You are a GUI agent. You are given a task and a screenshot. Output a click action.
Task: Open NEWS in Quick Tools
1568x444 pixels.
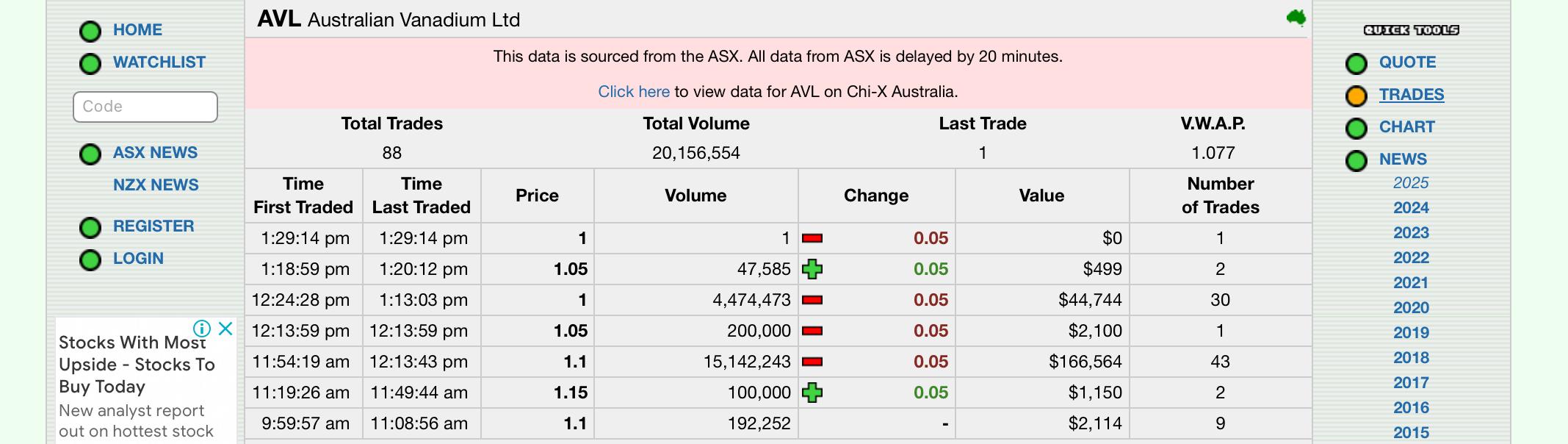pyautogui.click(x=1403, y=160)
